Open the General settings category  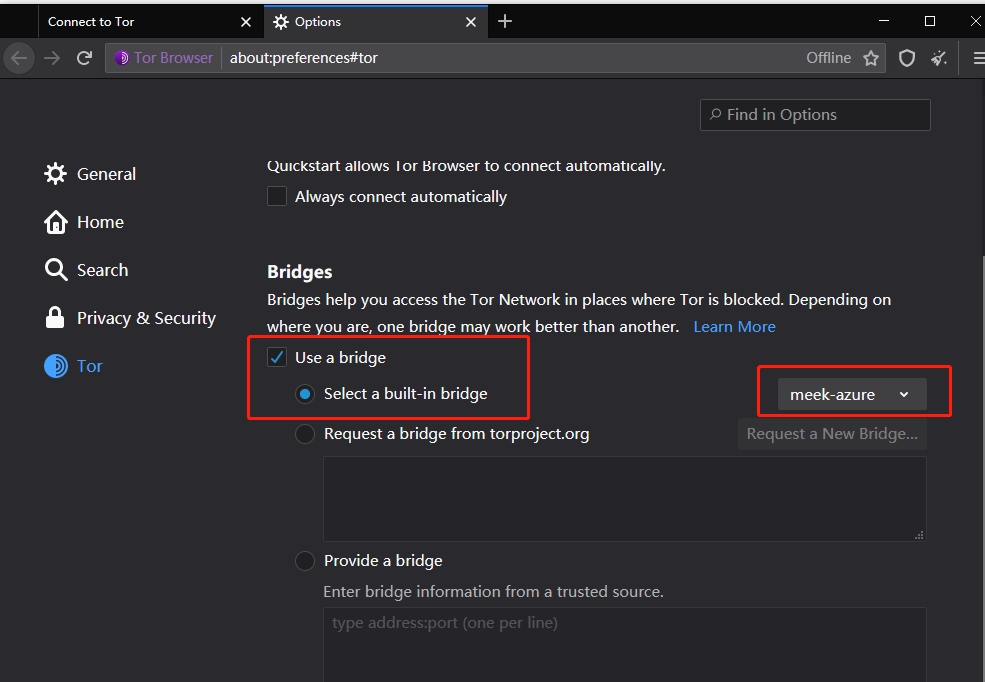(x=106, y=174)
